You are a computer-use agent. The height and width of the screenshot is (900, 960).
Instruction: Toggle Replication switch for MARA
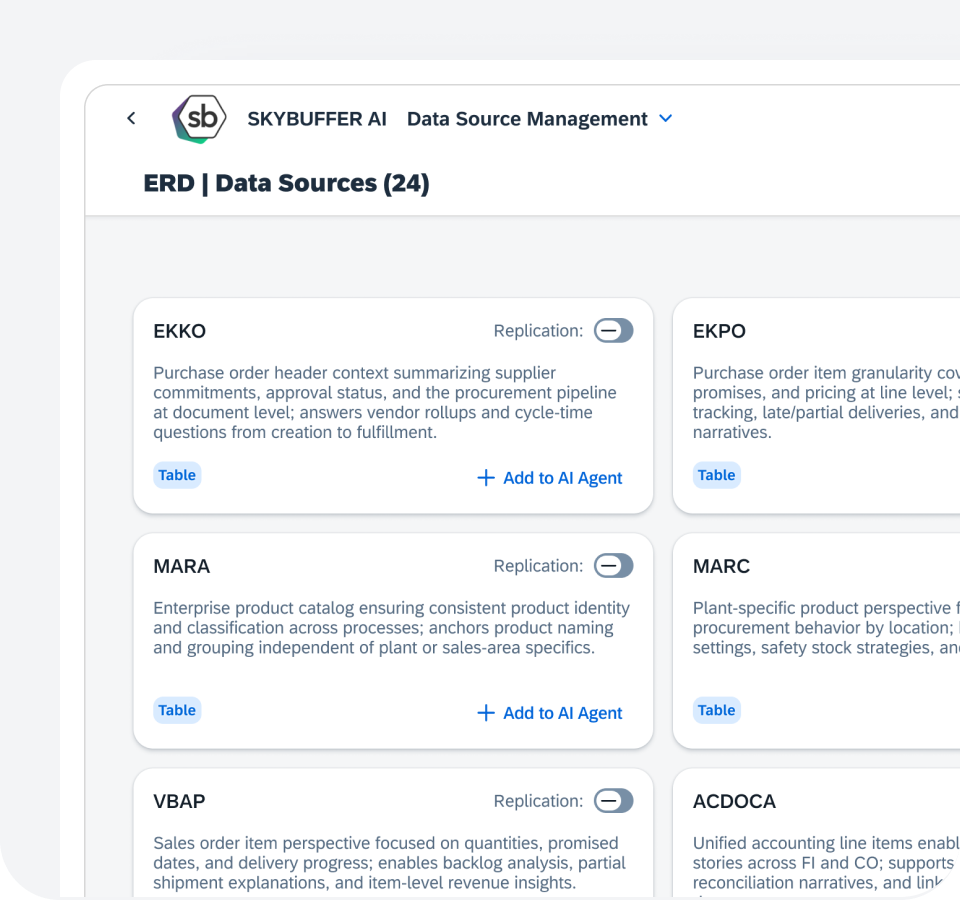(x=613, y=566)
